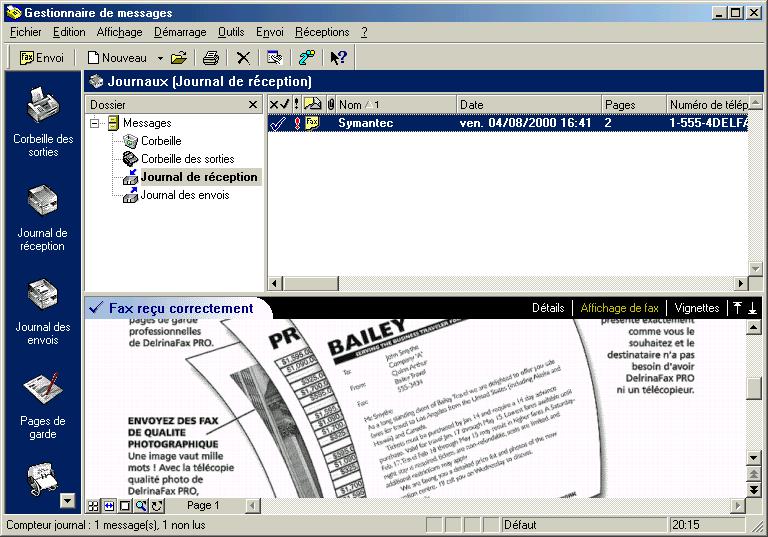Open the Affichage menu
This screenshot has width=768, height=537.
coord(120,32)
